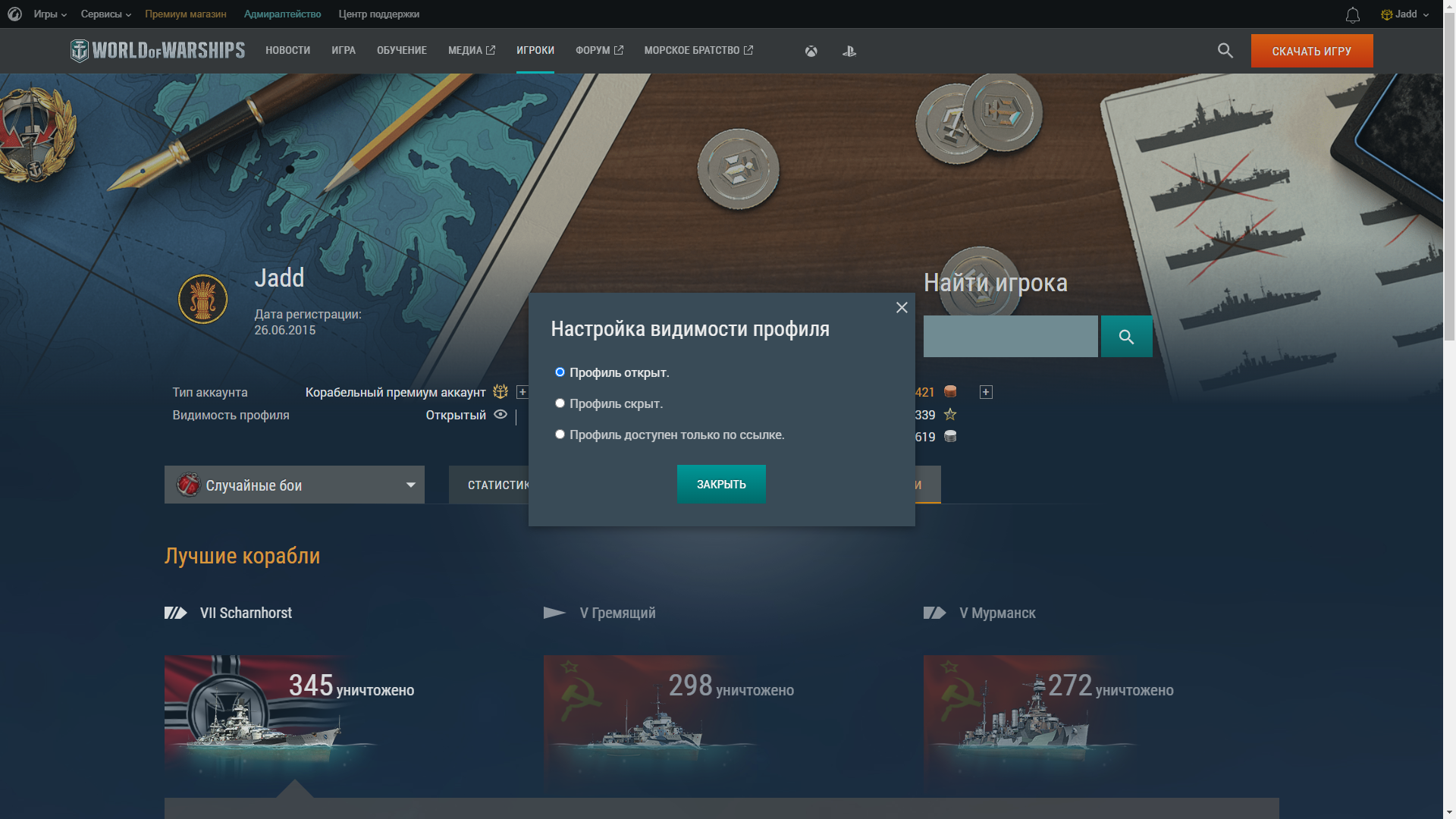Click the СКАЧАТЬ ИГРУ button
The width and height of the screenshot is (1456, 819).
1312,51
